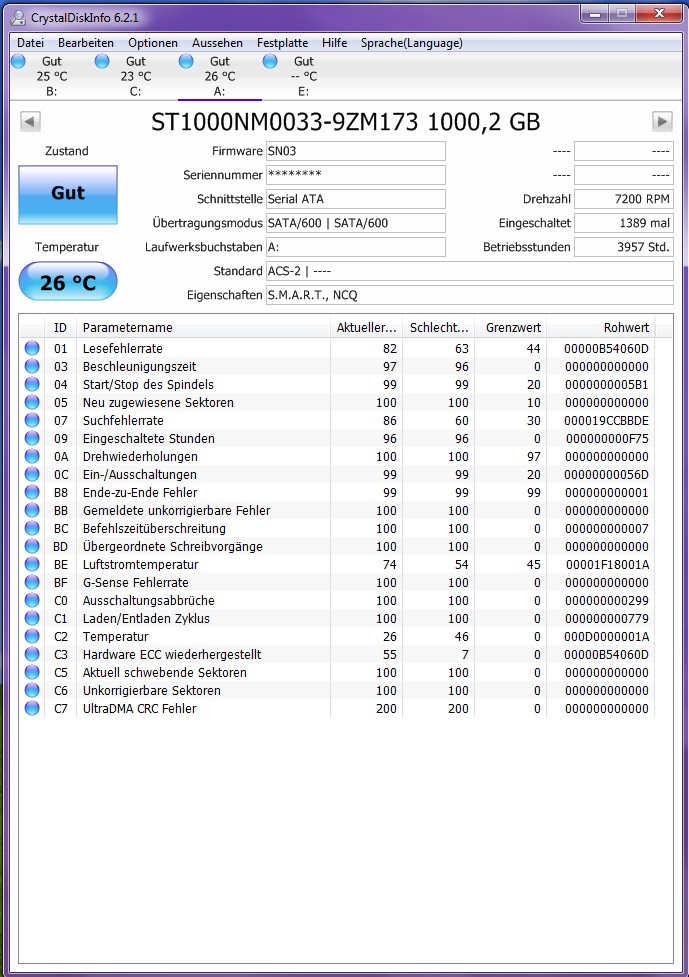The width and height of the screenshot is (689, 977).
Task: Open the Bearbeiten menu
Action: (x=86, y=43)
